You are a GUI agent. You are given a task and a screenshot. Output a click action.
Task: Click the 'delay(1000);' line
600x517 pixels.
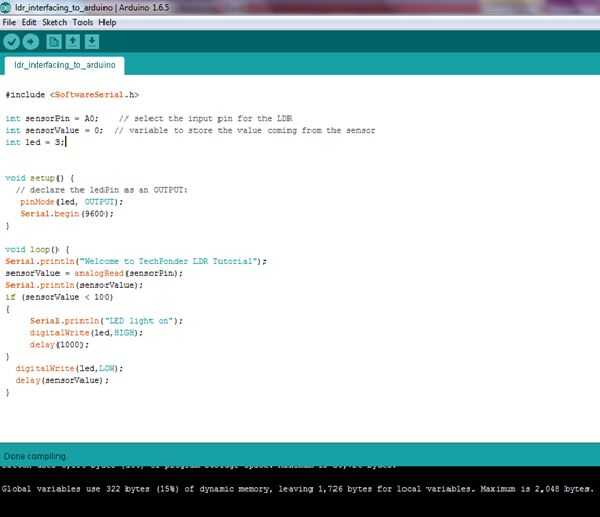[59, 345]
